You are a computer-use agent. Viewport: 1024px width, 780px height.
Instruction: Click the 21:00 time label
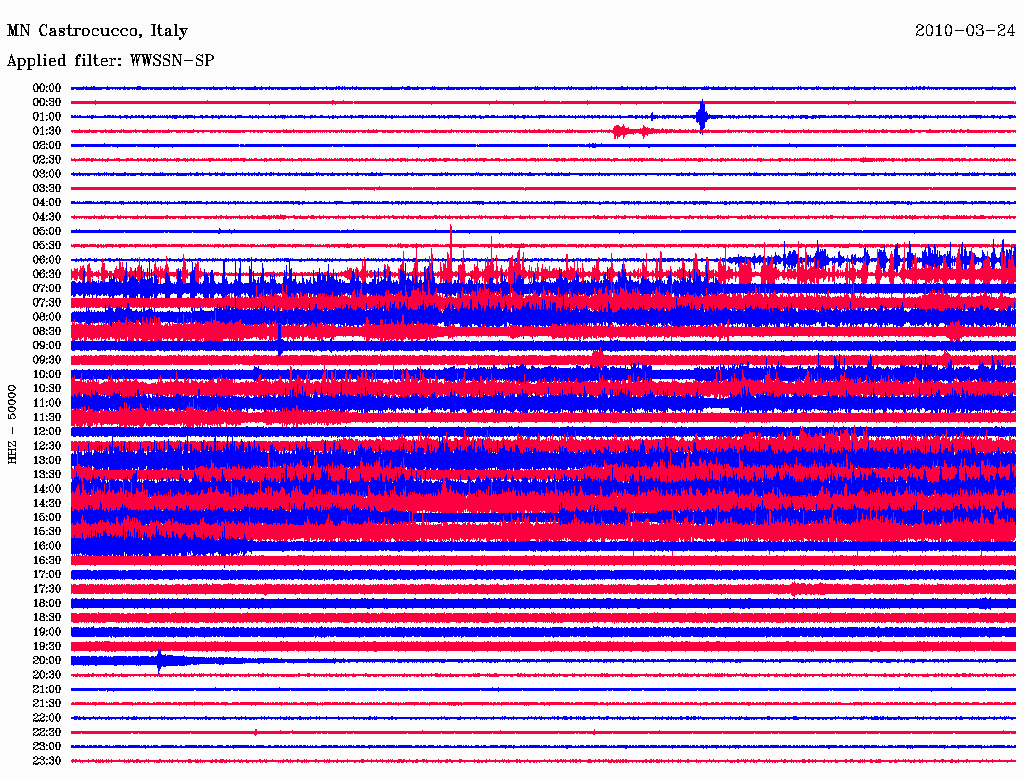(47, 690)
